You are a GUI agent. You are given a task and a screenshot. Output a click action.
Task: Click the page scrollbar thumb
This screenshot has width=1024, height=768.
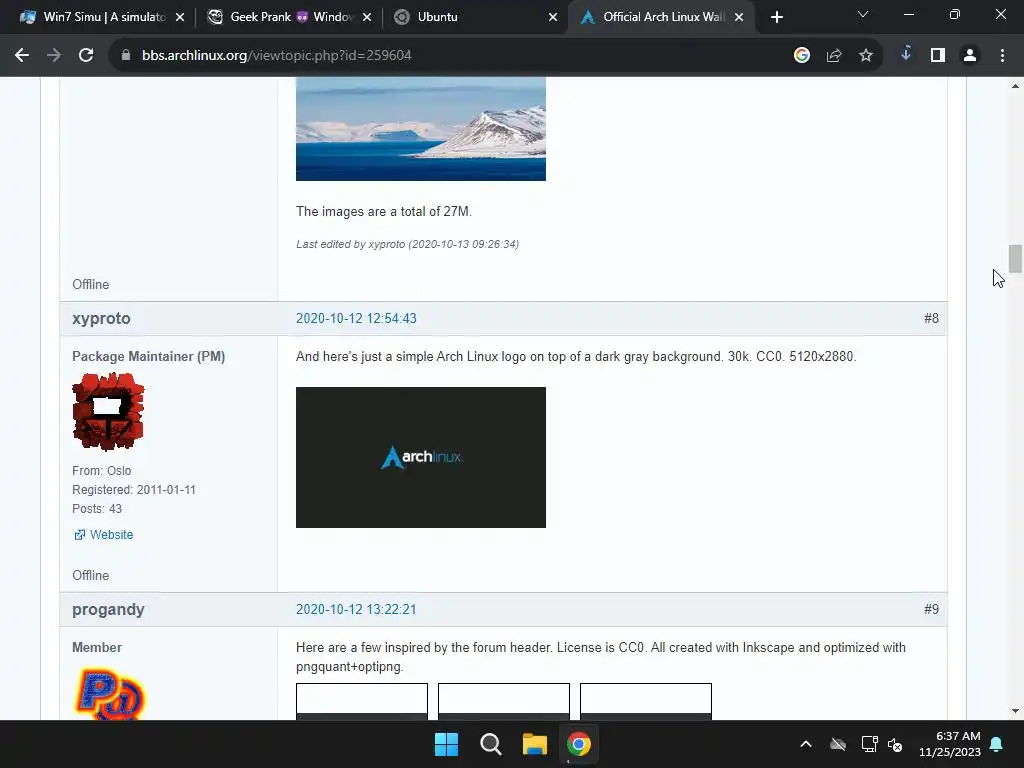point(1015,259)
